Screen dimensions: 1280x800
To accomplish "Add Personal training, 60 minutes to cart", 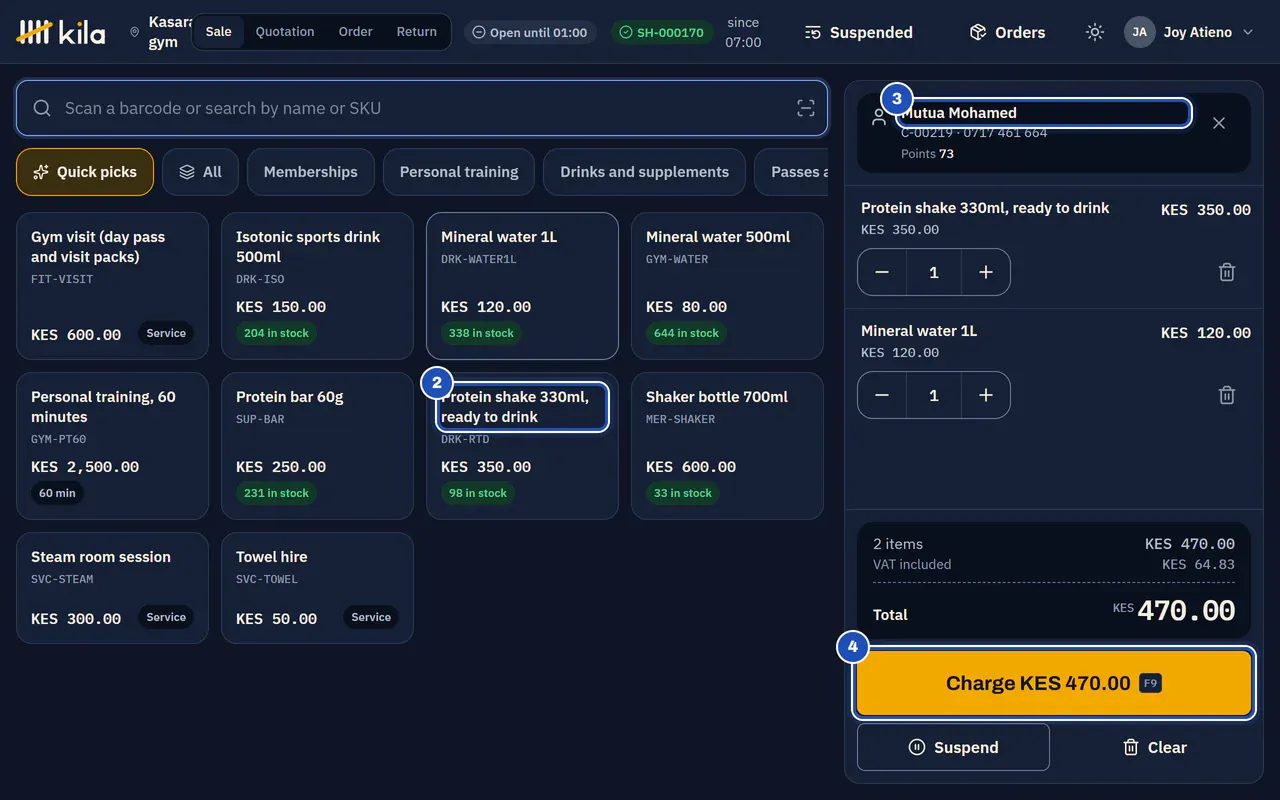I will pyautogui.click(x=112, y=446).
